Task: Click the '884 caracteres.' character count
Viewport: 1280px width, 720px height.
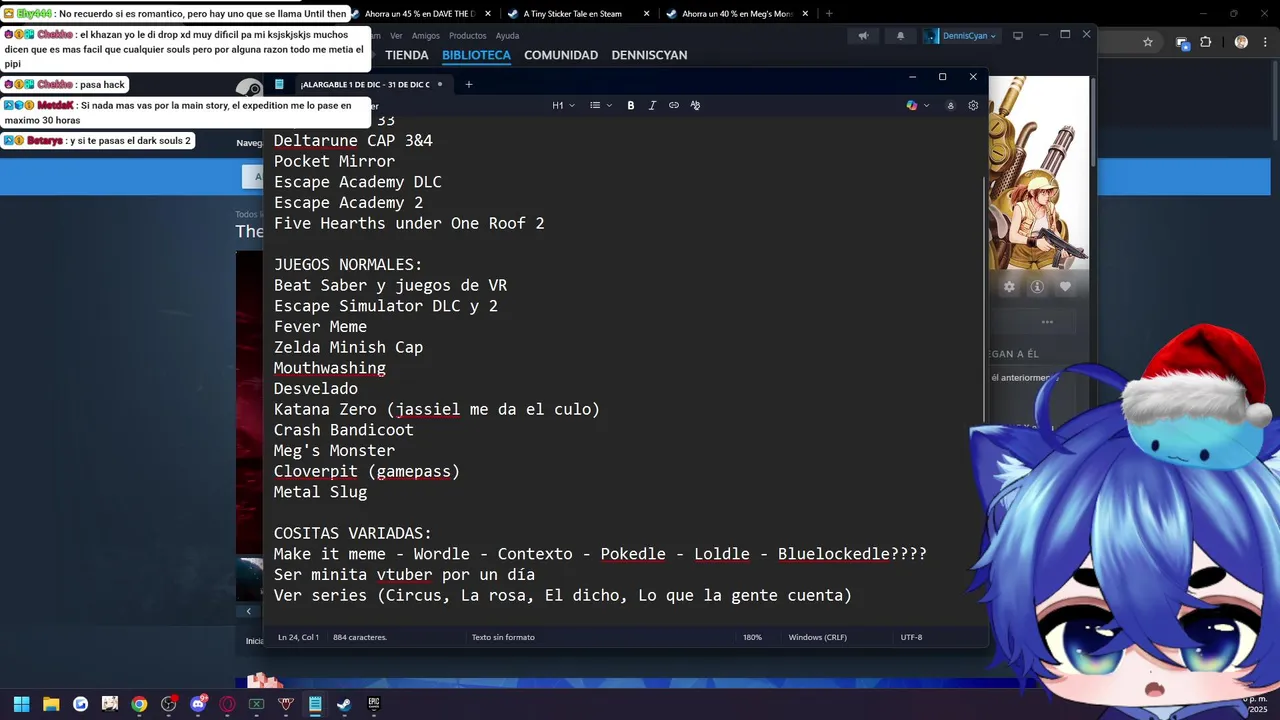Action: 360,637
